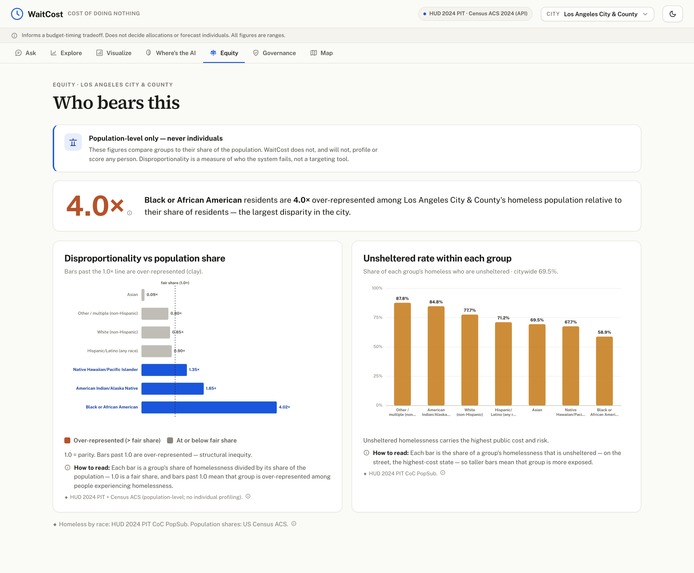Open the Map tab

click(x=321, y=53)
